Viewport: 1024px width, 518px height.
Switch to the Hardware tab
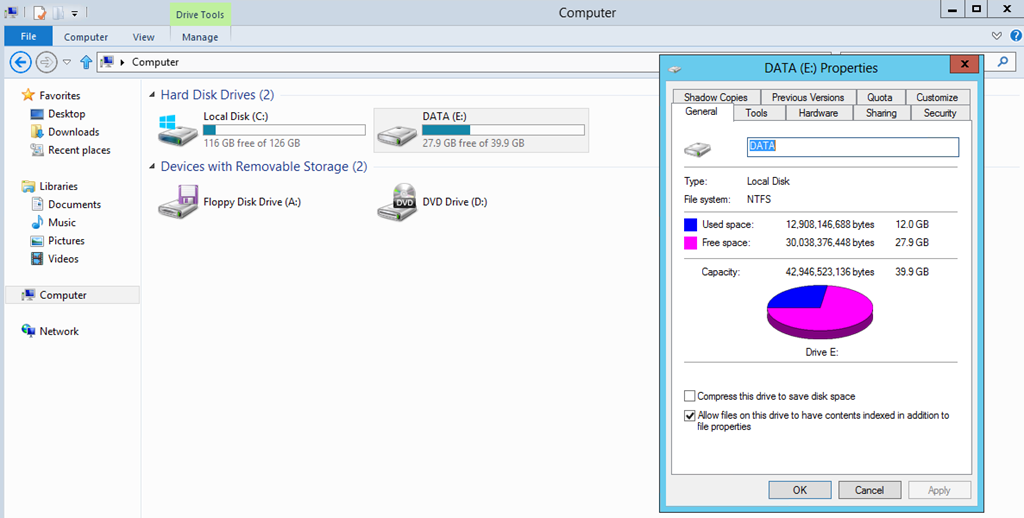click(x=818, y=113)
